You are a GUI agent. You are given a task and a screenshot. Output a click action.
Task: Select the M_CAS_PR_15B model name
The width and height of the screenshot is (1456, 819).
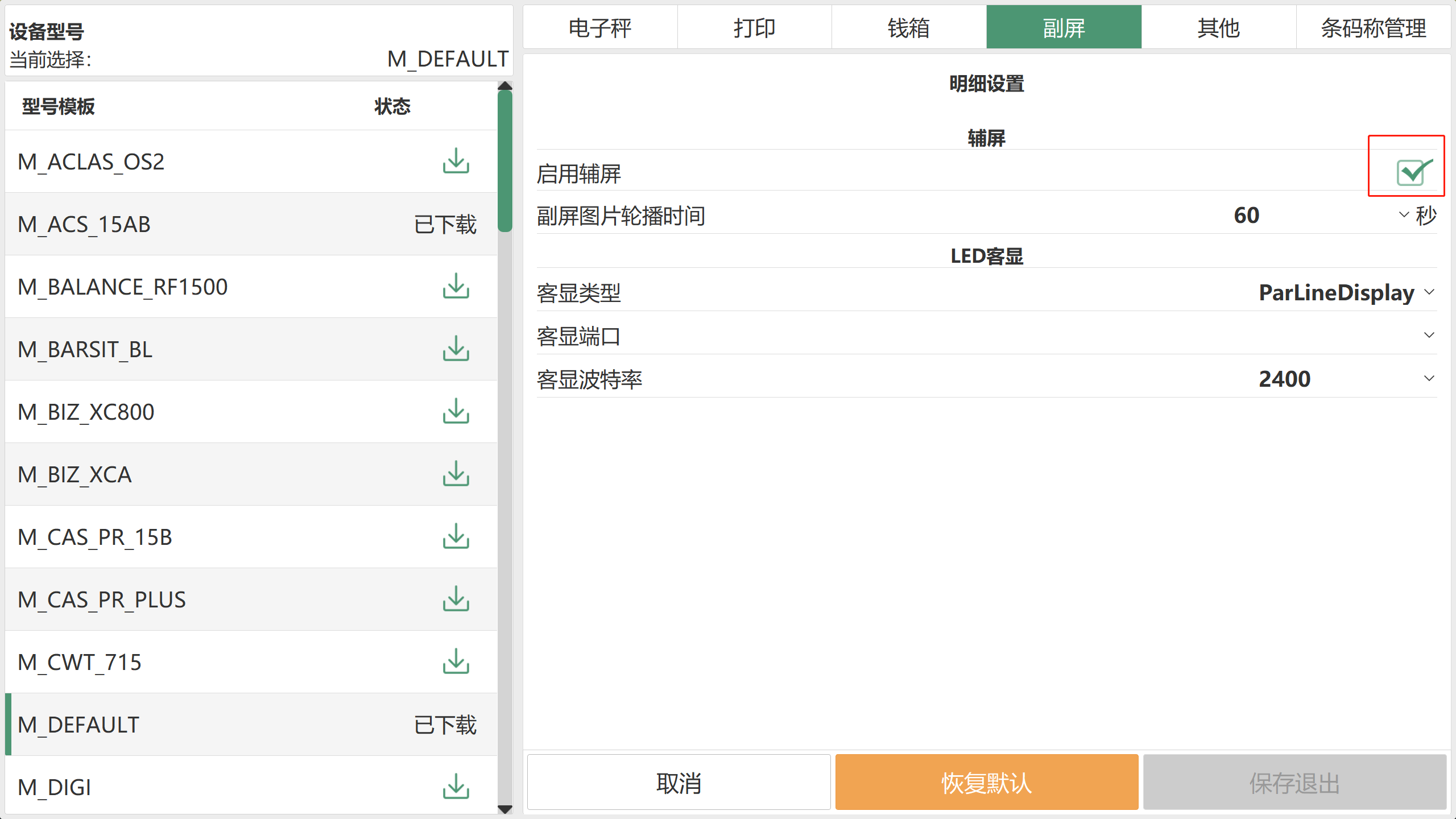95,537
